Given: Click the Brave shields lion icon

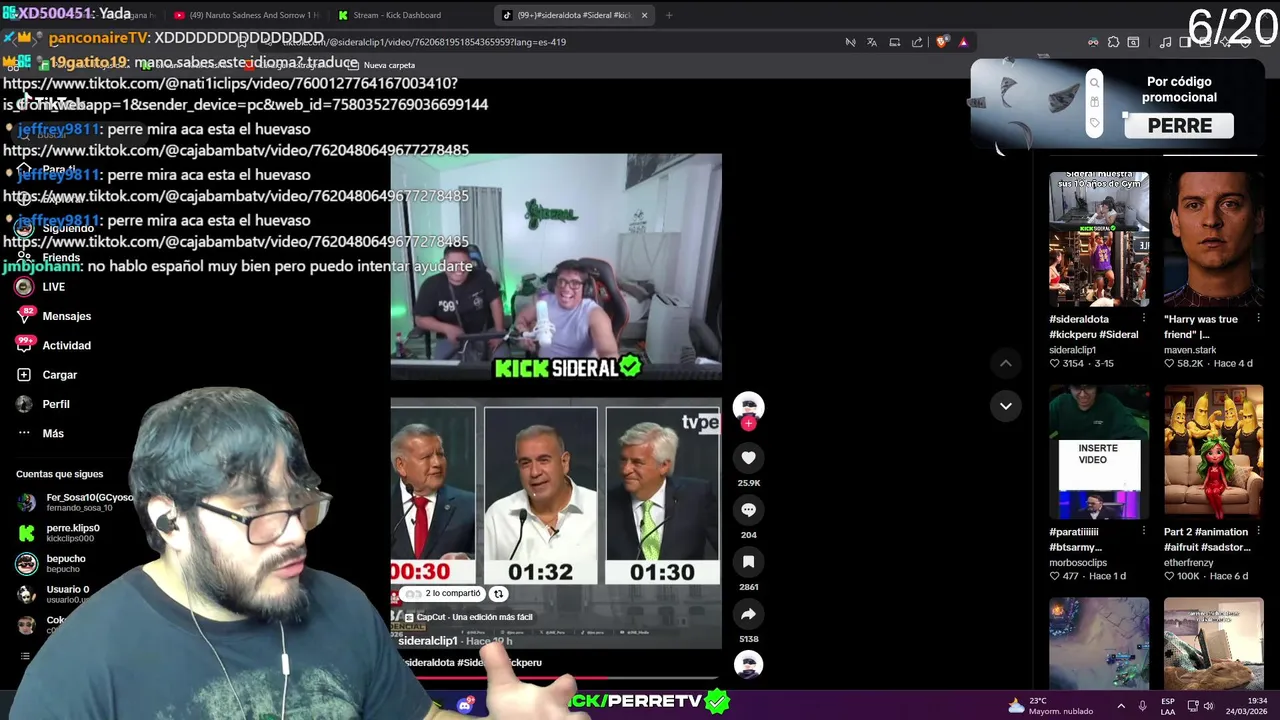Looking at the screenshot, I should 941,42.
